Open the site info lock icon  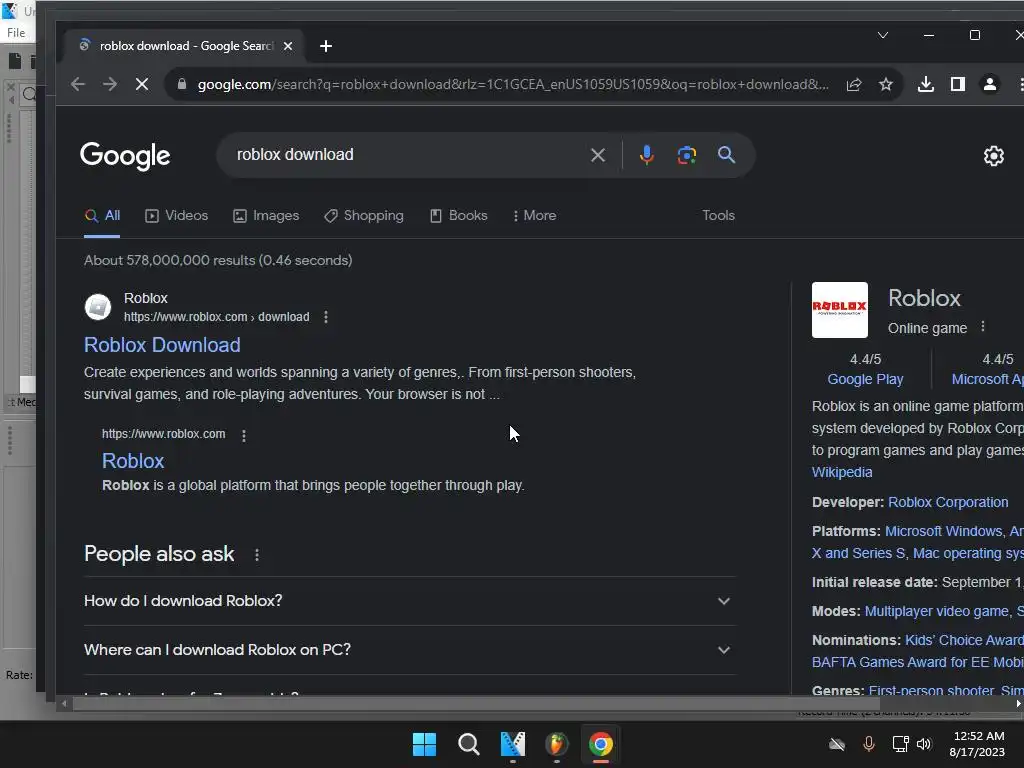point(182,84)
